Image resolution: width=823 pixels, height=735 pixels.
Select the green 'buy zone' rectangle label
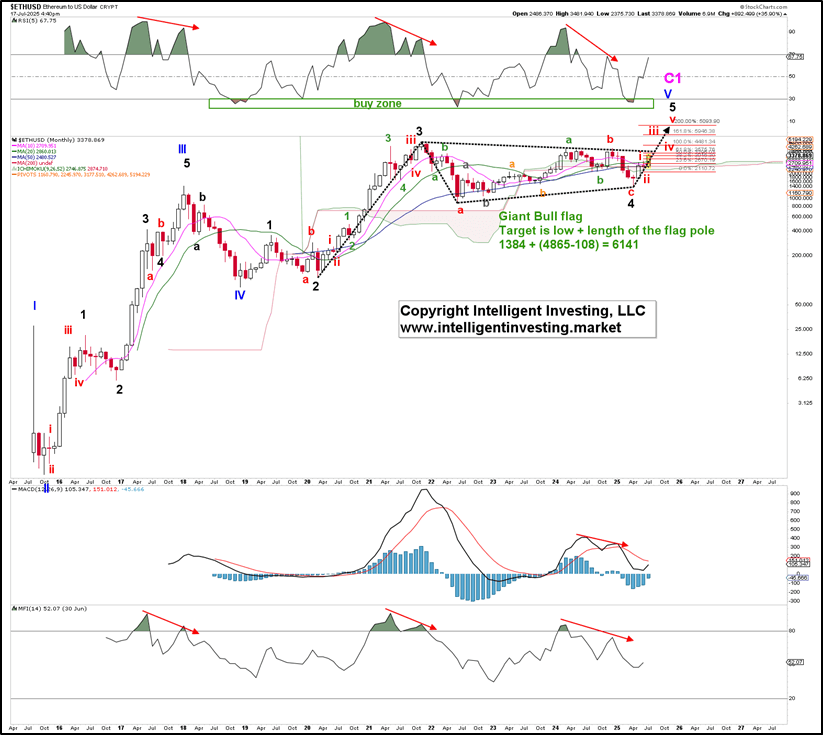click(x=377, y=103)
